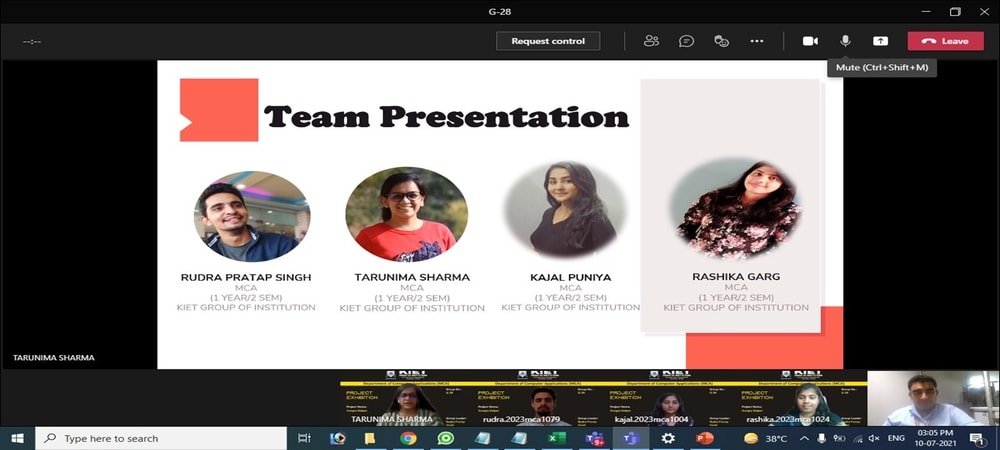This screenshot has width=1000, height=450.
Task: Click inside the Windows search box
Action: [160, 438]
